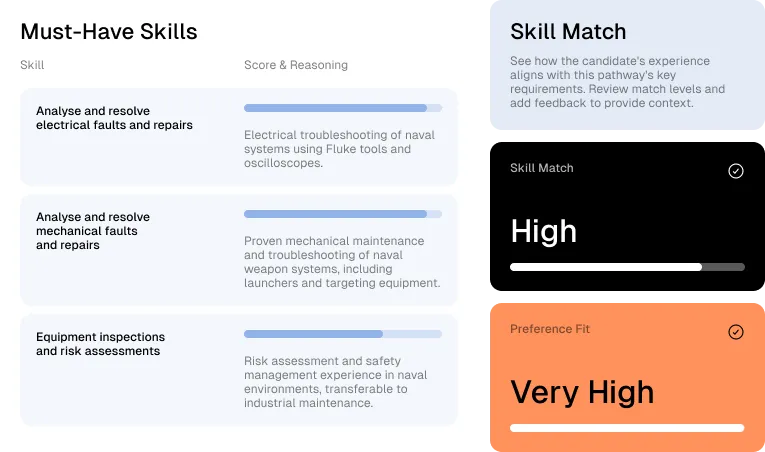
Task: Select the black Skill Match High card
Action: [x=627, y=216]
